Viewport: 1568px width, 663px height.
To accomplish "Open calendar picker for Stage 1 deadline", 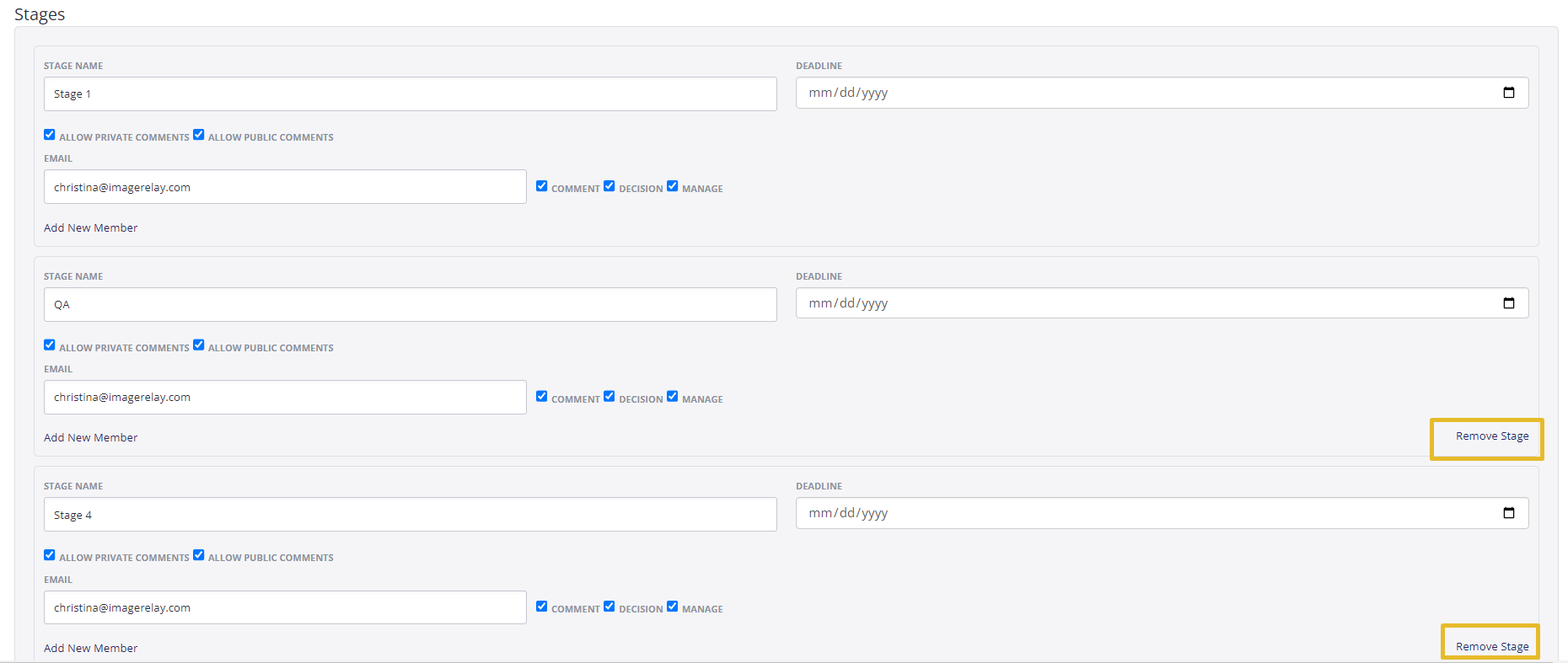I will [x=1509, y=93].
